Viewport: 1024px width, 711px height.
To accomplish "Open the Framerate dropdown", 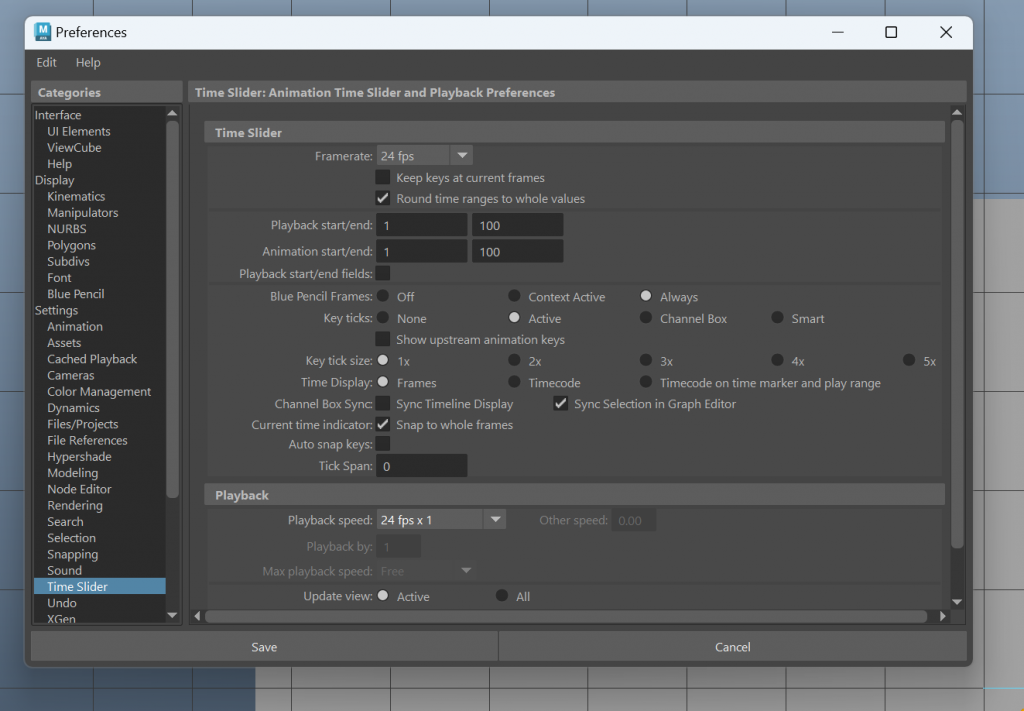I will coord(424,156).
